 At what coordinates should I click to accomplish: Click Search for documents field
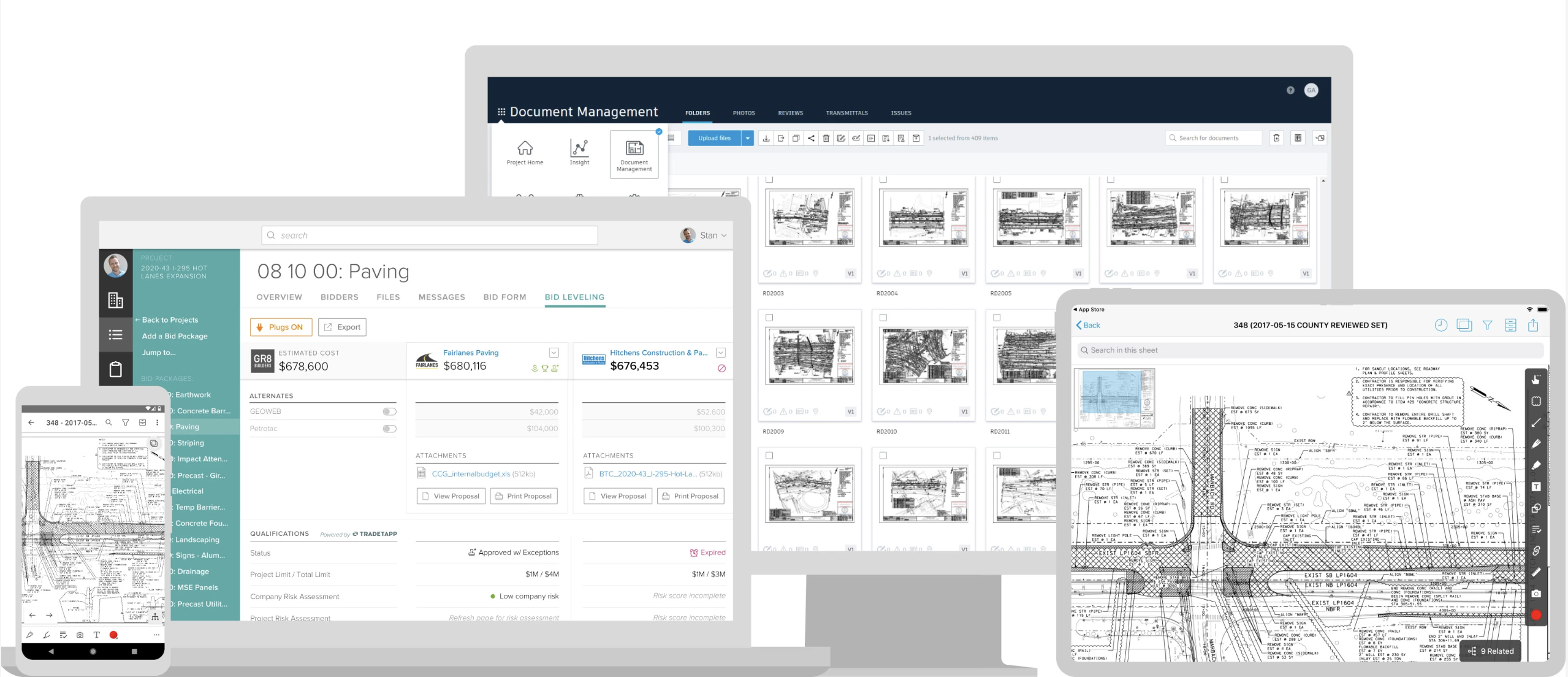1214,138
